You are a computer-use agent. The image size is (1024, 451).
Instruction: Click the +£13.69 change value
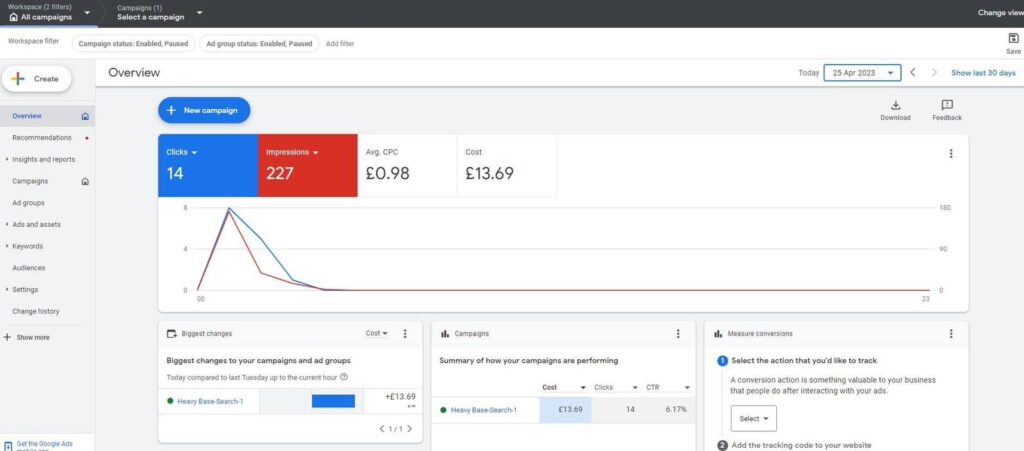tap(400, 397)
